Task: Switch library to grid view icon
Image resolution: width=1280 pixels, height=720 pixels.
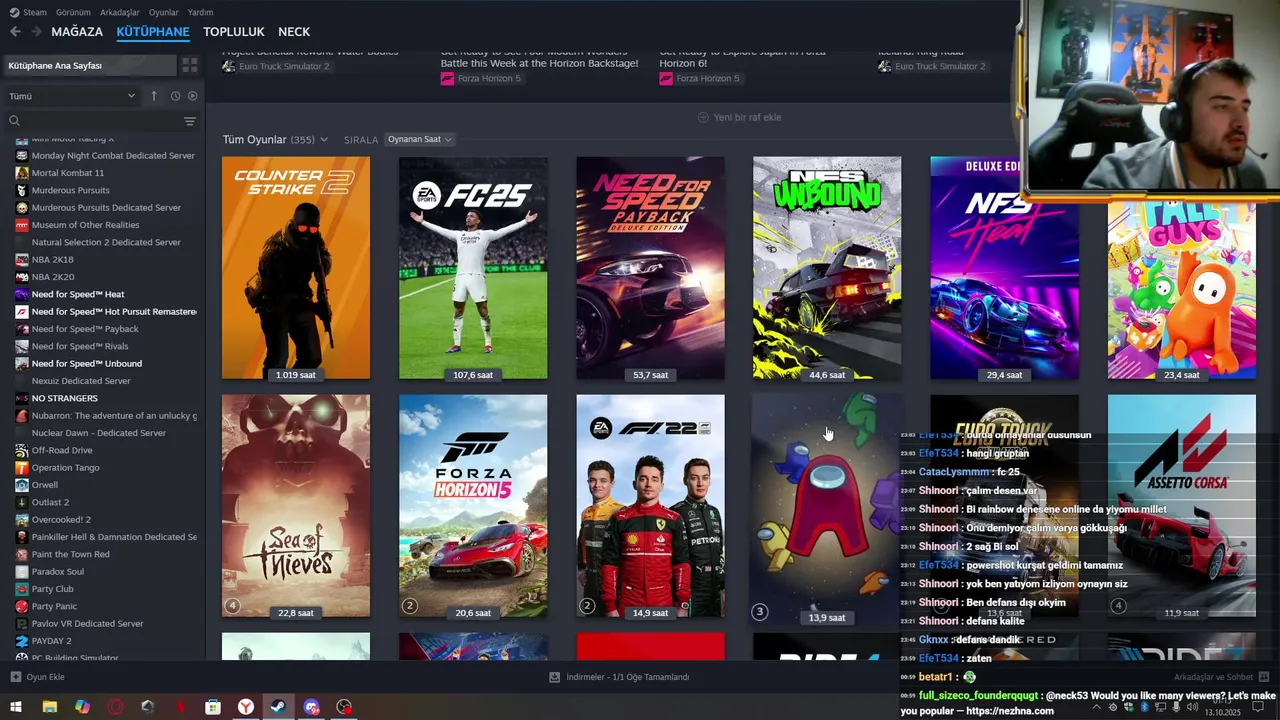Action: [x=189, y=65]
